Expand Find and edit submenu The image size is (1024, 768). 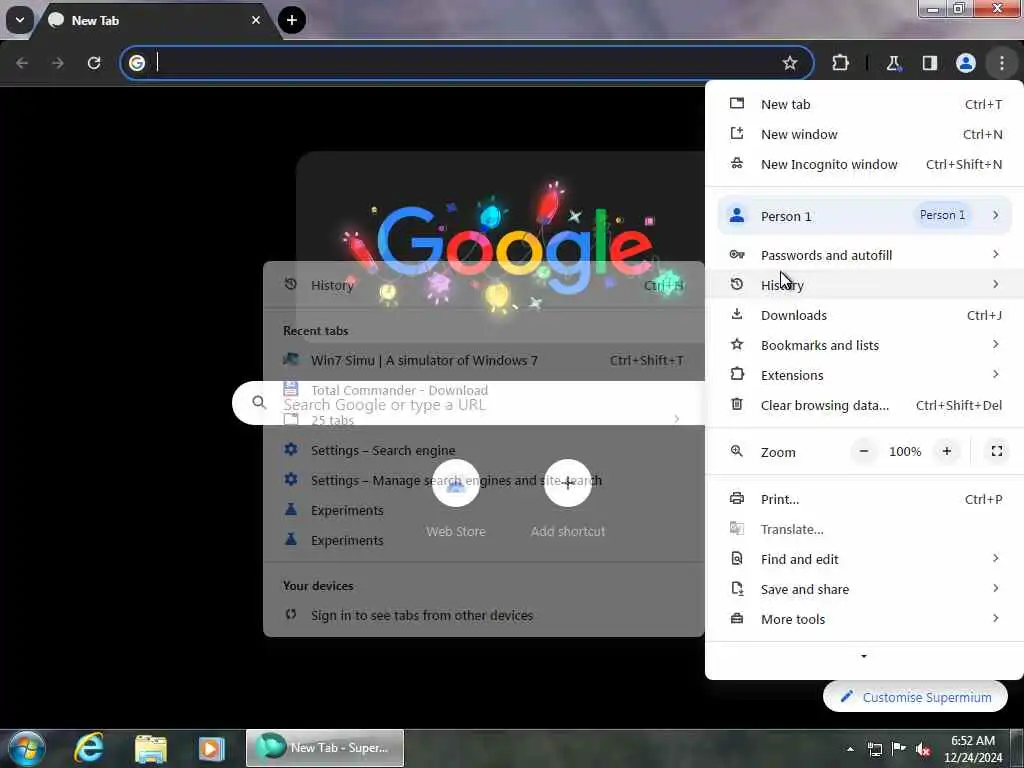point(864,559)
